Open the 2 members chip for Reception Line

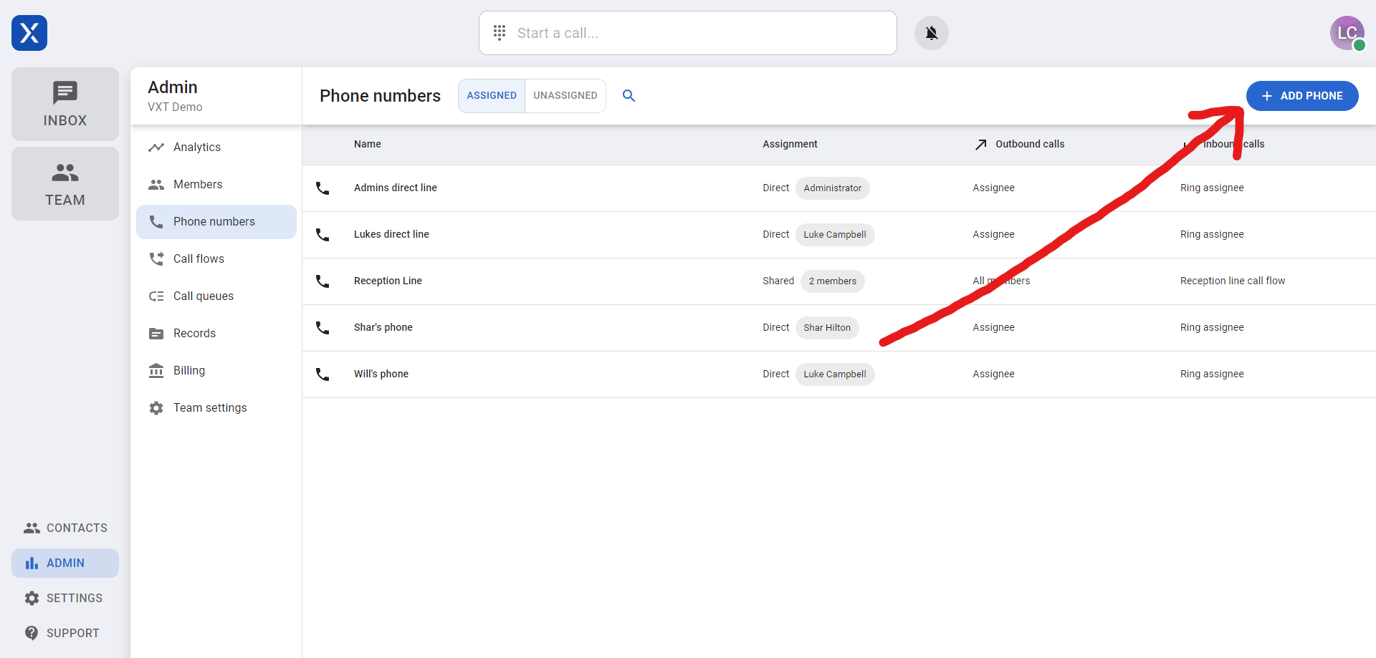click(x=832, y=281)
